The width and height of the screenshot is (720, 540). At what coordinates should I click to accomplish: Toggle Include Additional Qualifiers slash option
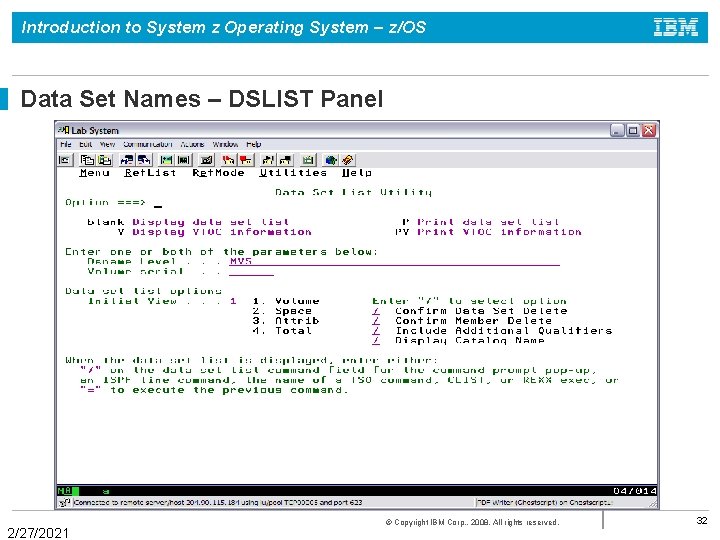[x=376, y=331]
